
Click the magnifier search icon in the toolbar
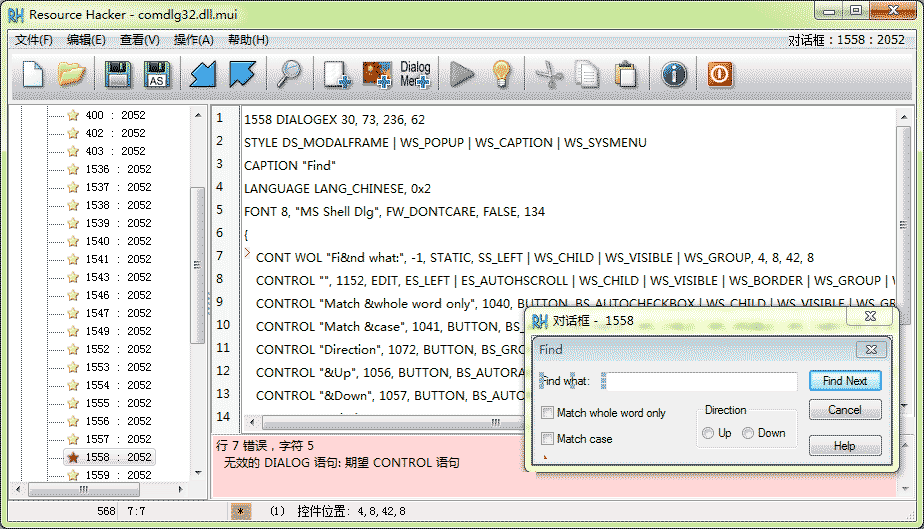pyautogui.click(x=289, y=74)
